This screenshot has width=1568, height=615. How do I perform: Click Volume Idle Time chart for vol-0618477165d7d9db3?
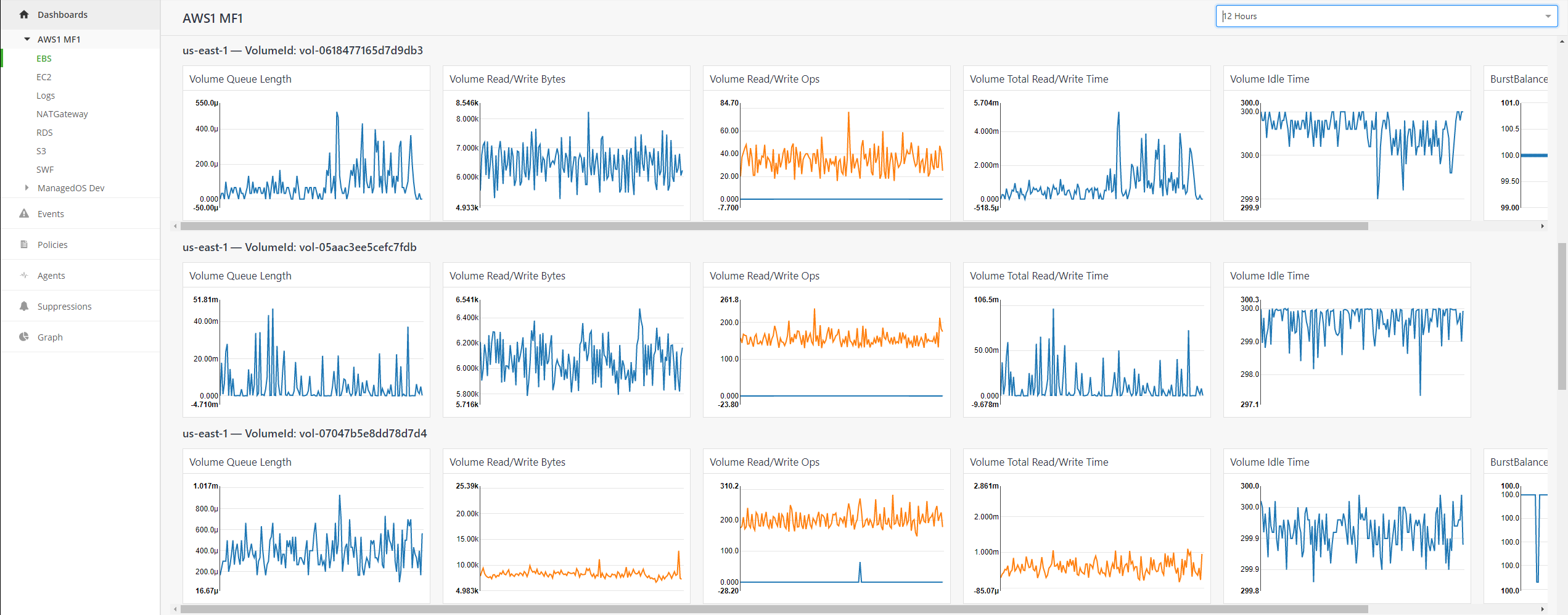pos(1347,143)
